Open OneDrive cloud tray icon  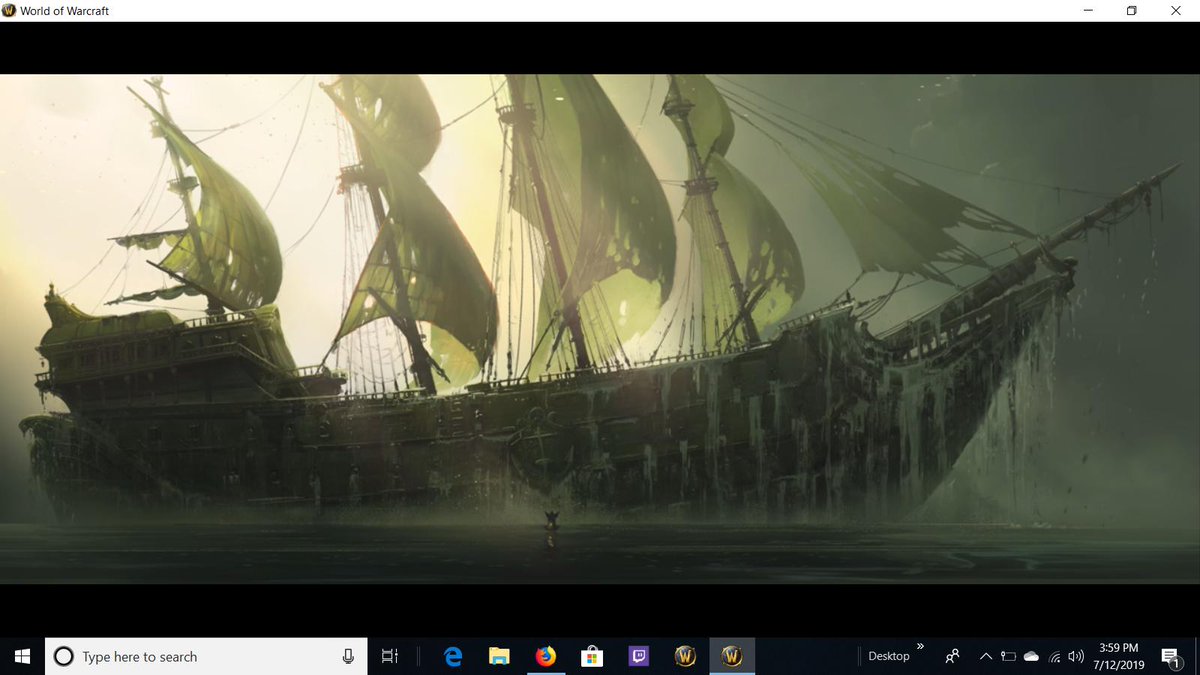[1031, 656]
